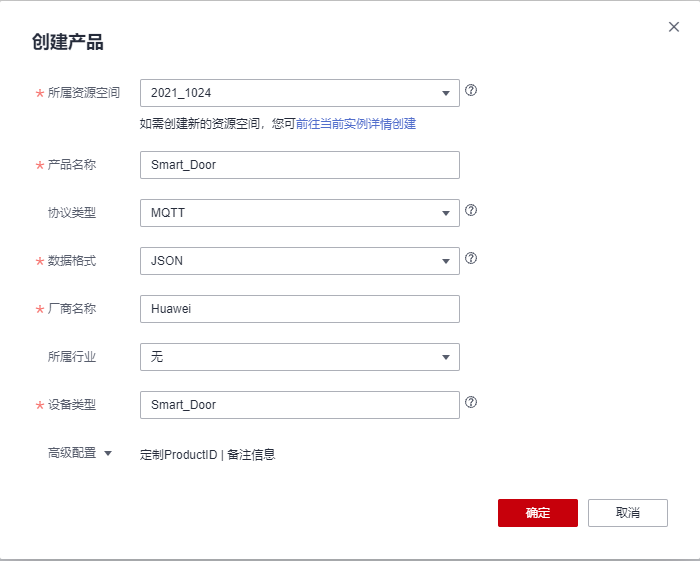Click help icon next to 协议类型
This screenshot has height=561, width=700.
point(471,211)
